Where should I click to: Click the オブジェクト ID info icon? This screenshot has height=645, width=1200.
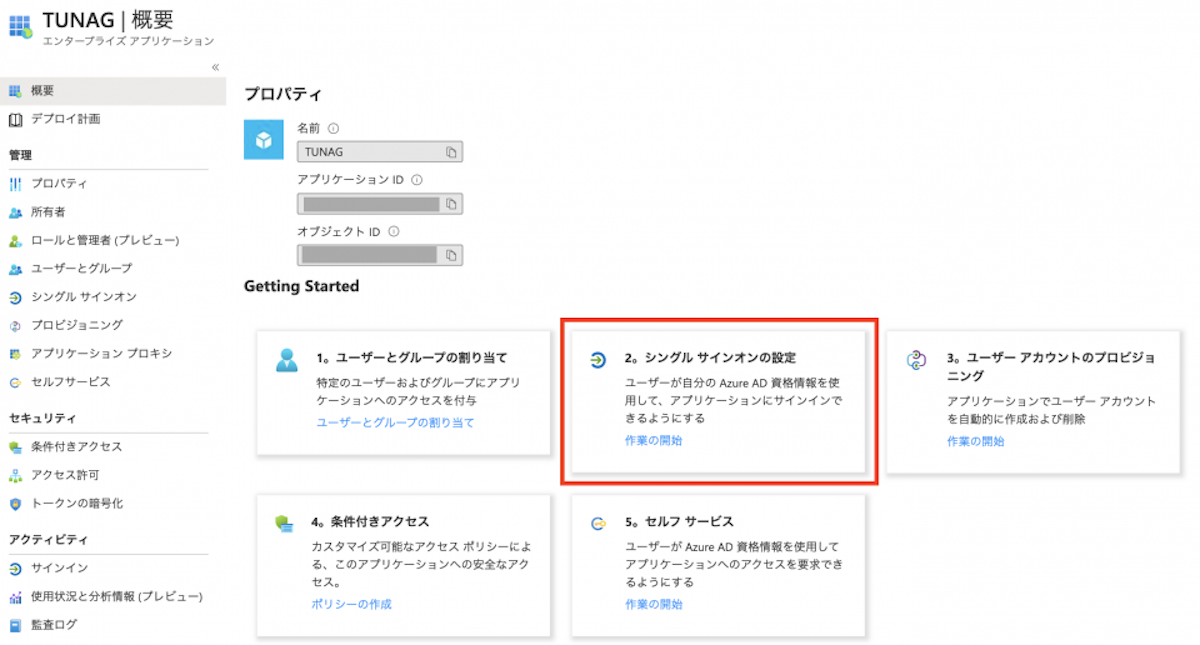pyautogui.click(x=394, y=231)
